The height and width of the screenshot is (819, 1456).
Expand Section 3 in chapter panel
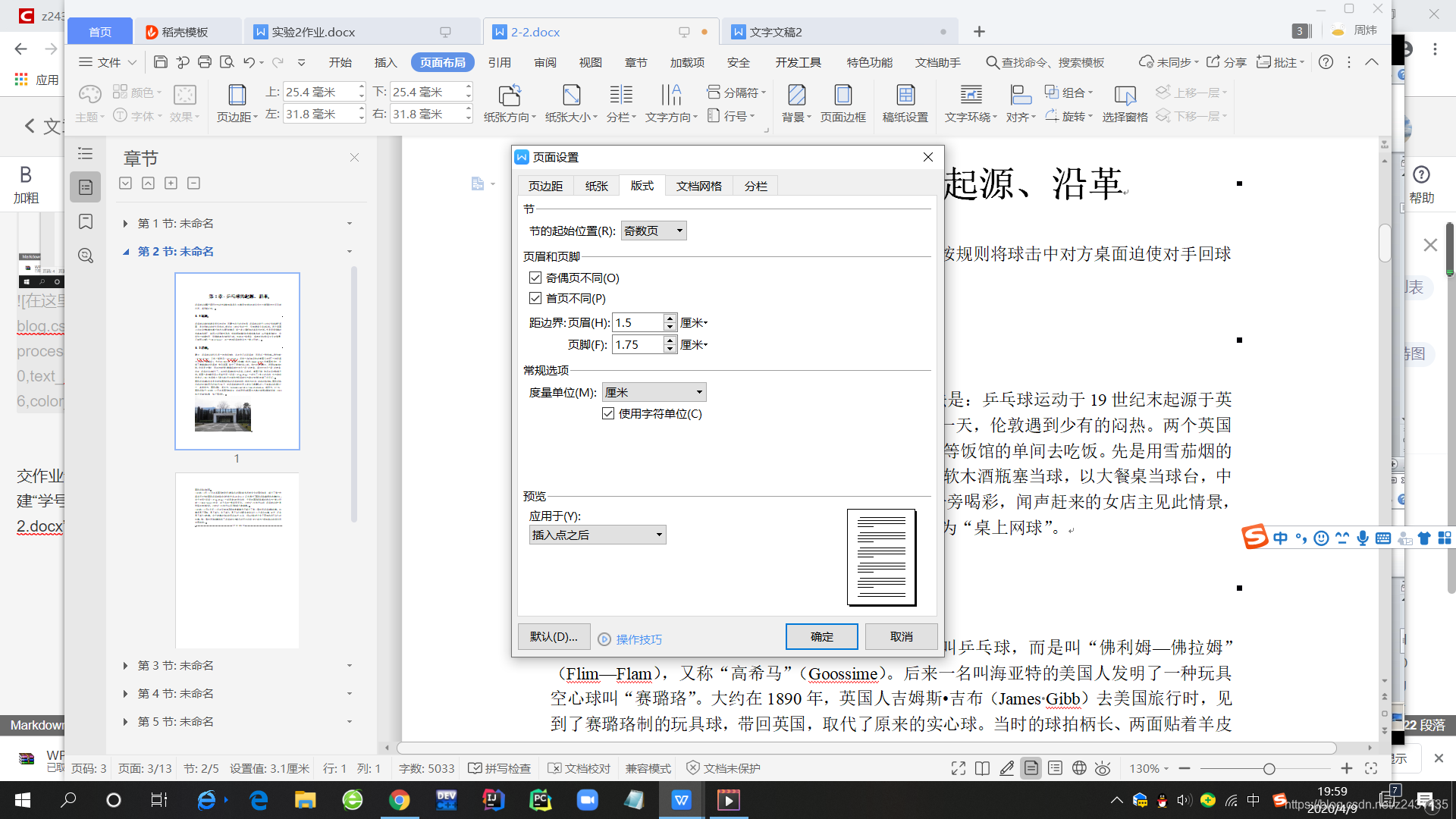pos(125,666)
